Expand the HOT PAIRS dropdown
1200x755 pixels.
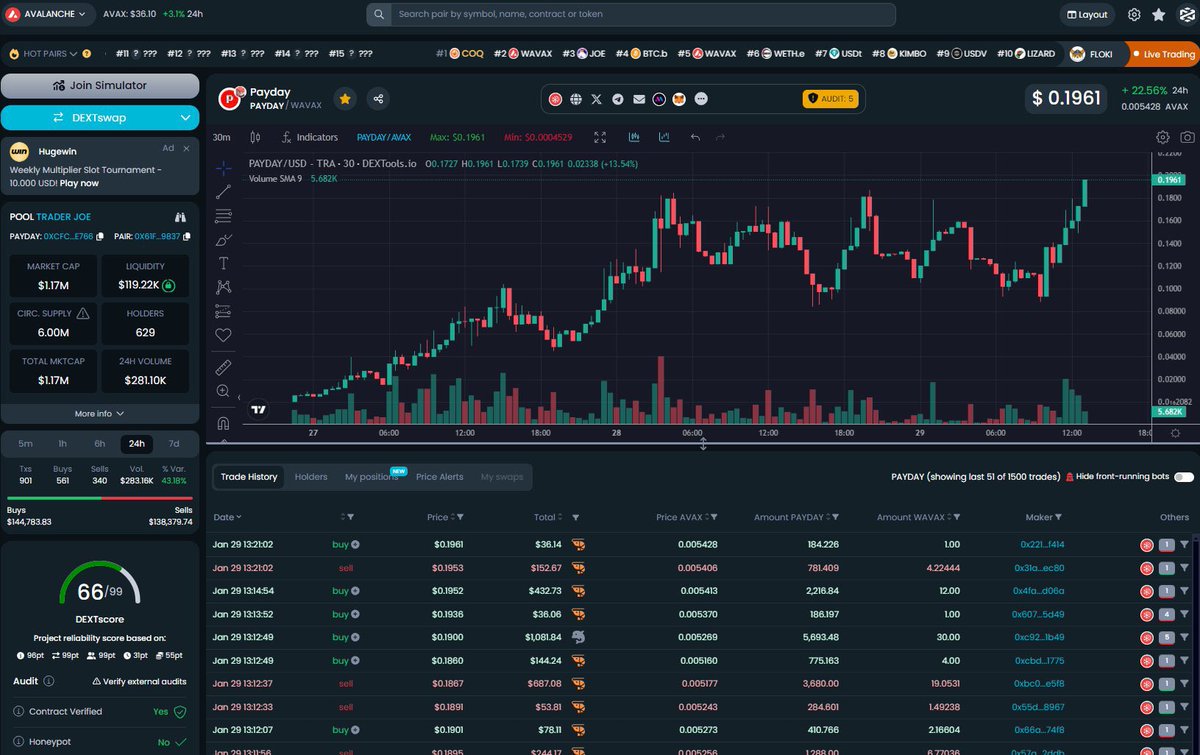tap(50, 54)
